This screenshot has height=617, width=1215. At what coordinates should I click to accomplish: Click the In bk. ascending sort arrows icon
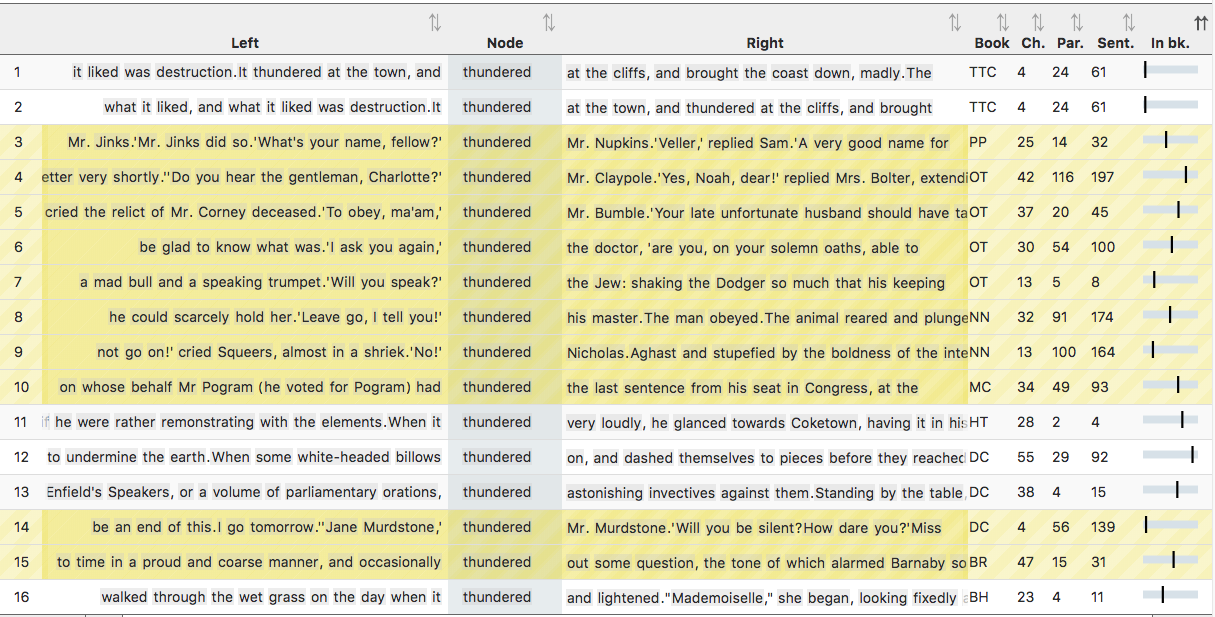pos(1201,23)
